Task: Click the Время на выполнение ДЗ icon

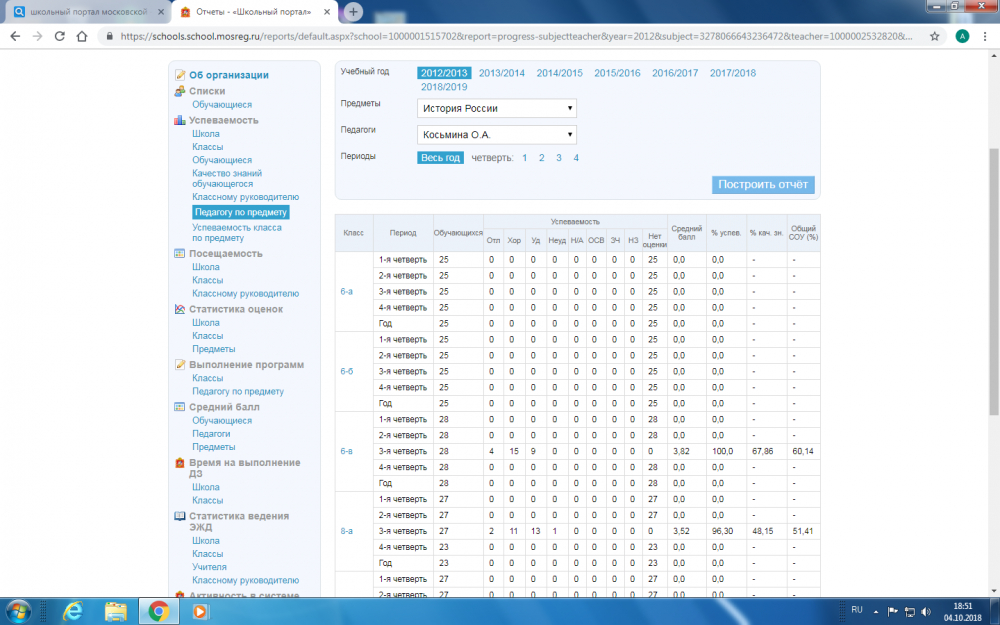Action: tap(180, 463)
